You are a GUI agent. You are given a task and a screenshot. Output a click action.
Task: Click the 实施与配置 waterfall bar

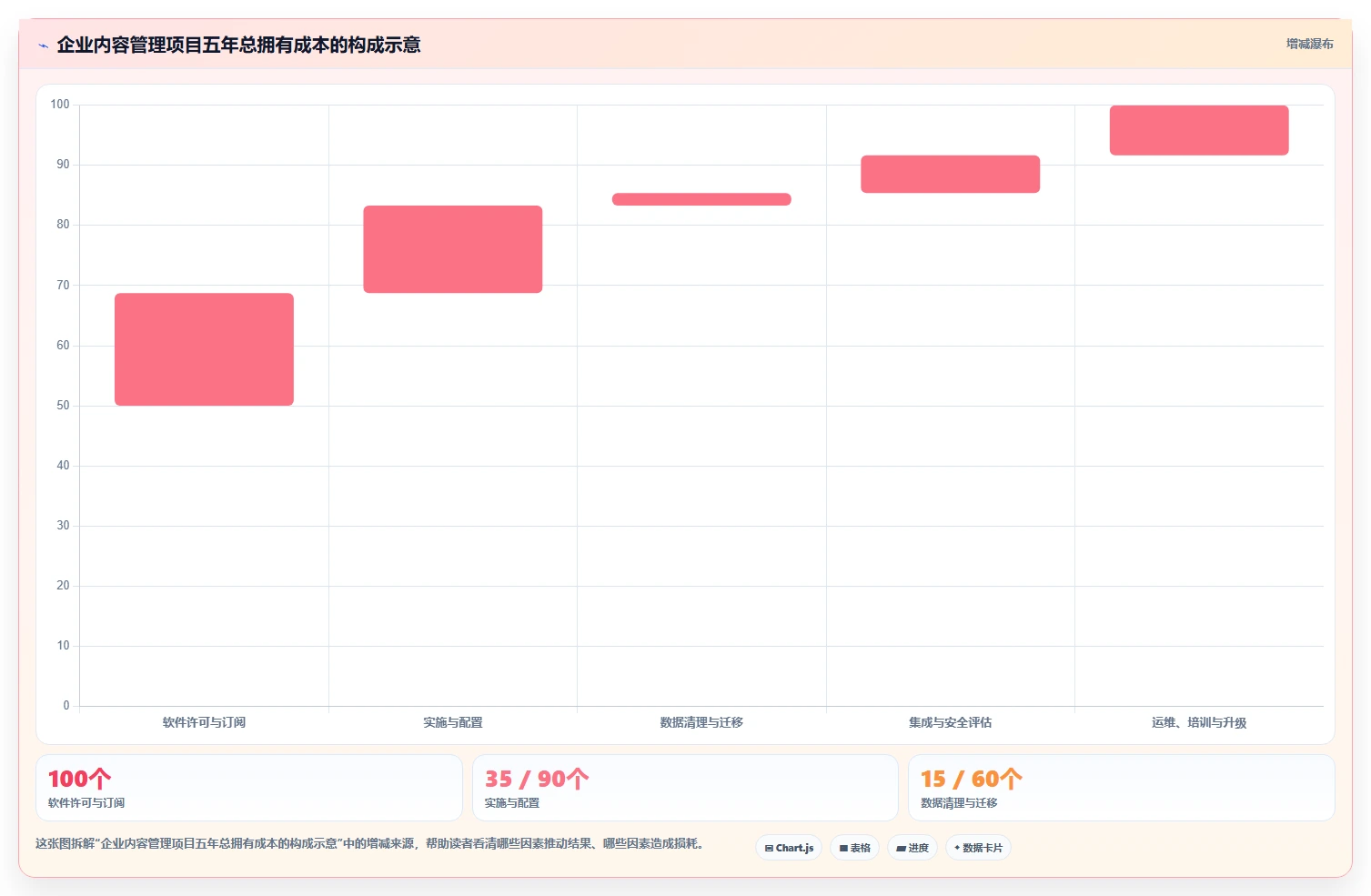coord(453,249)
